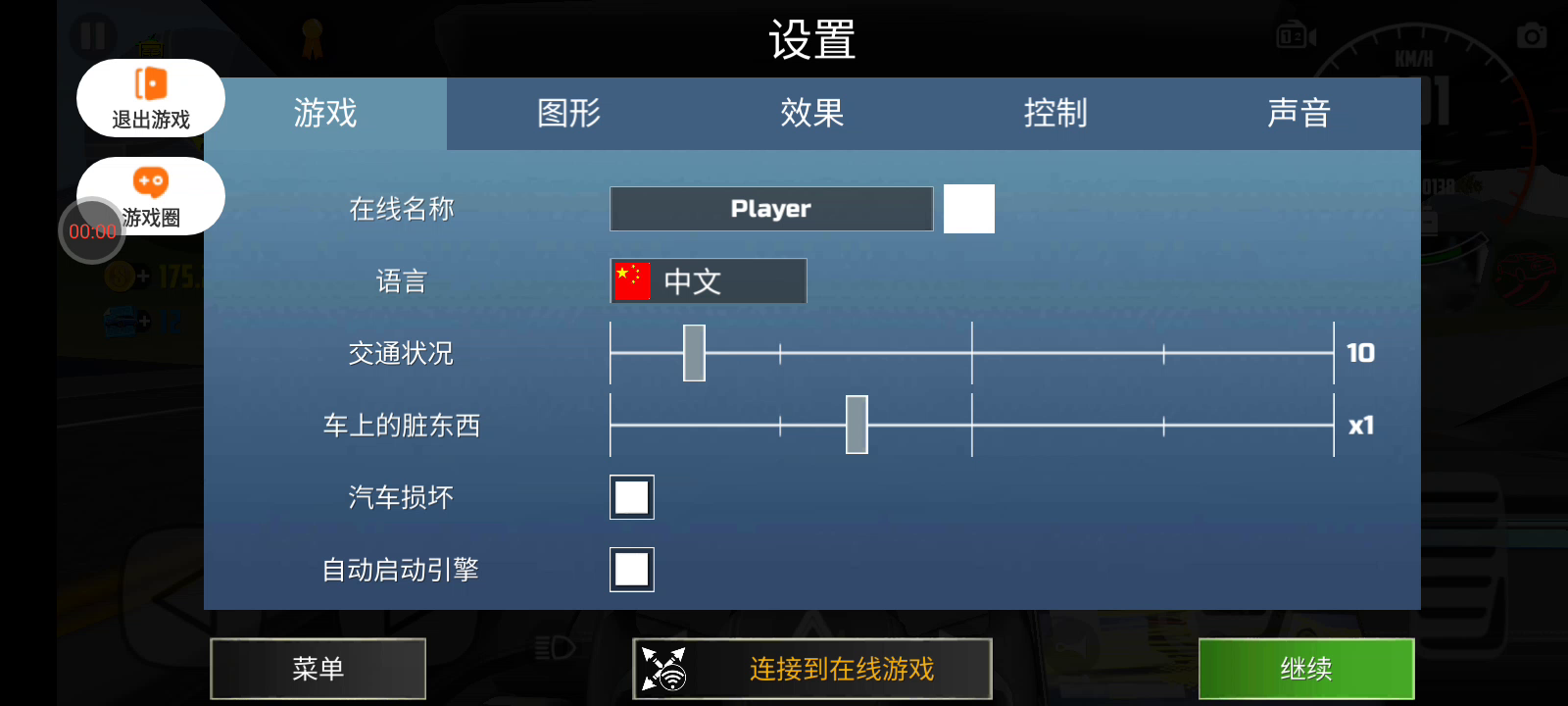Click the 交通状况 traffic slider handle
1568x706 pixels.
click(x=694, y=353)
